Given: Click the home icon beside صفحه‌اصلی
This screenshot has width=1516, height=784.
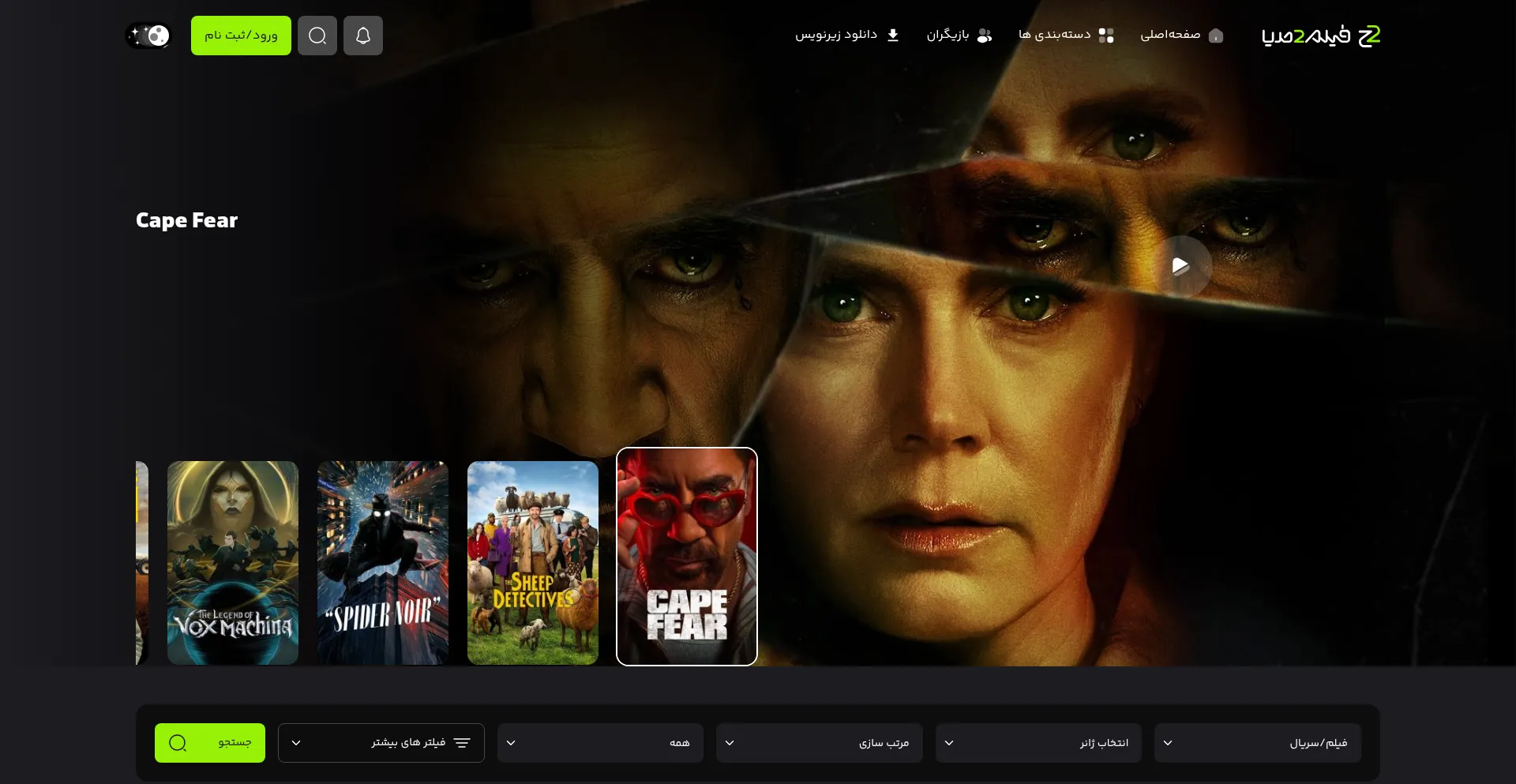Looking at the screenshot, I should (1216, 36).
